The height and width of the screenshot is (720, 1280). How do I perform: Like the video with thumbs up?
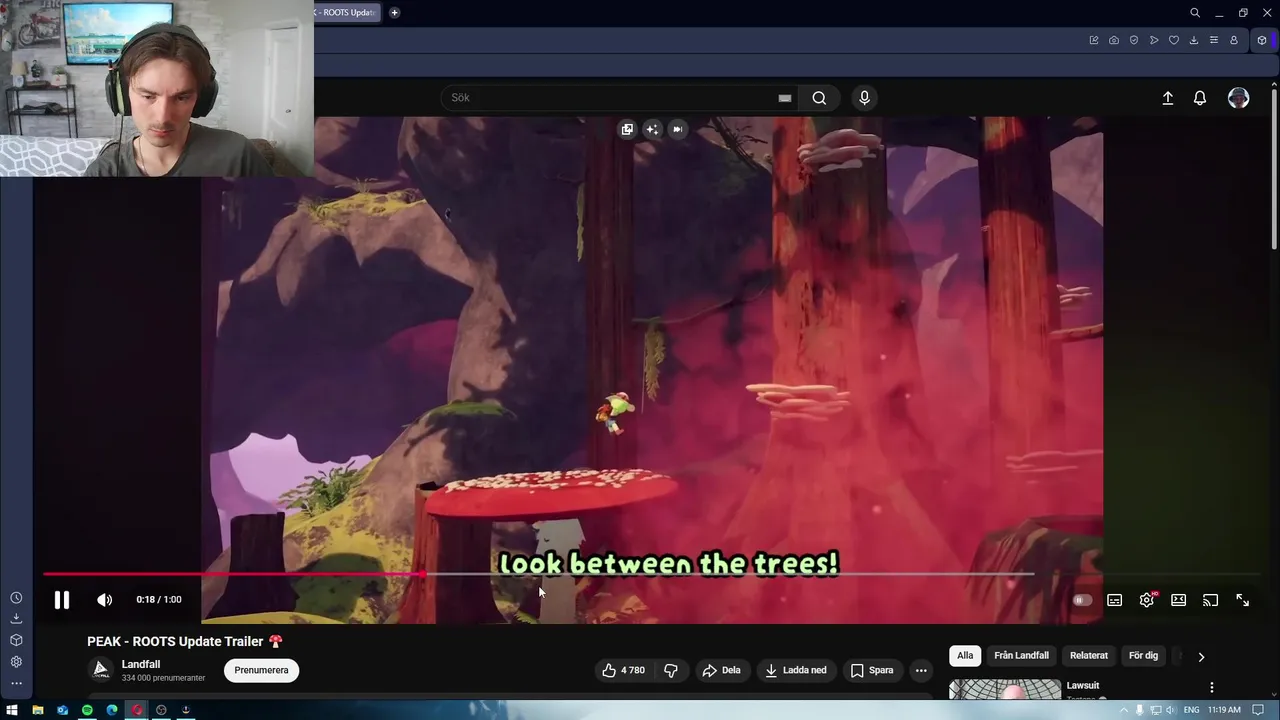623,670
